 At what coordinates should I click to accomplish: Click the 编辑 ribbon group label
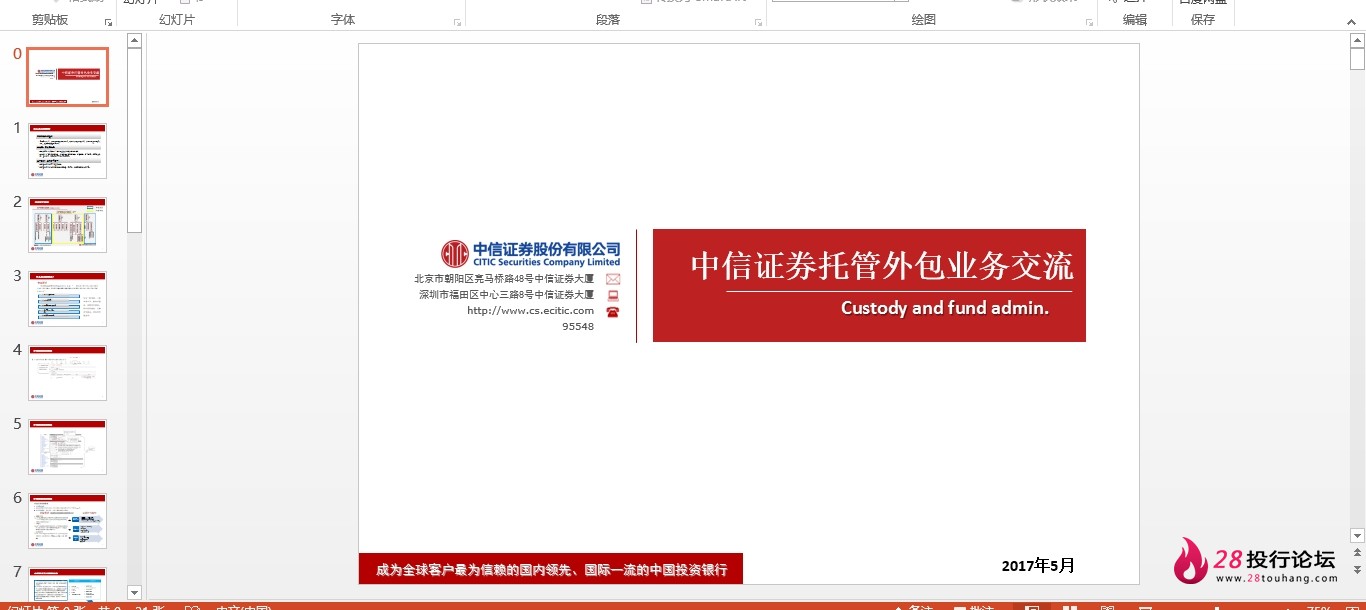click(1134, 20)
